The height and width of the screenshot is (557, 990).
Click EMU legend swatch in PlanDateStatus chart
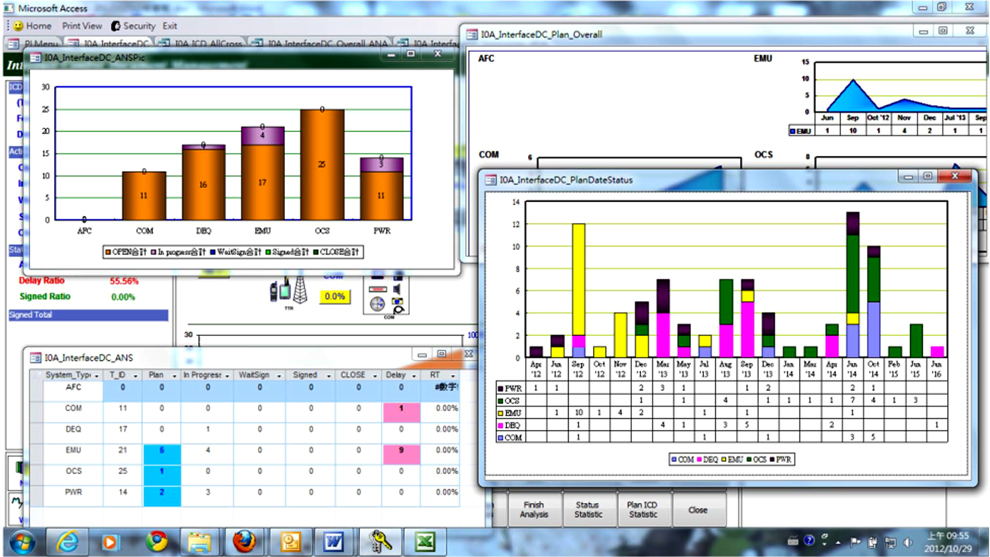(724, 460)
